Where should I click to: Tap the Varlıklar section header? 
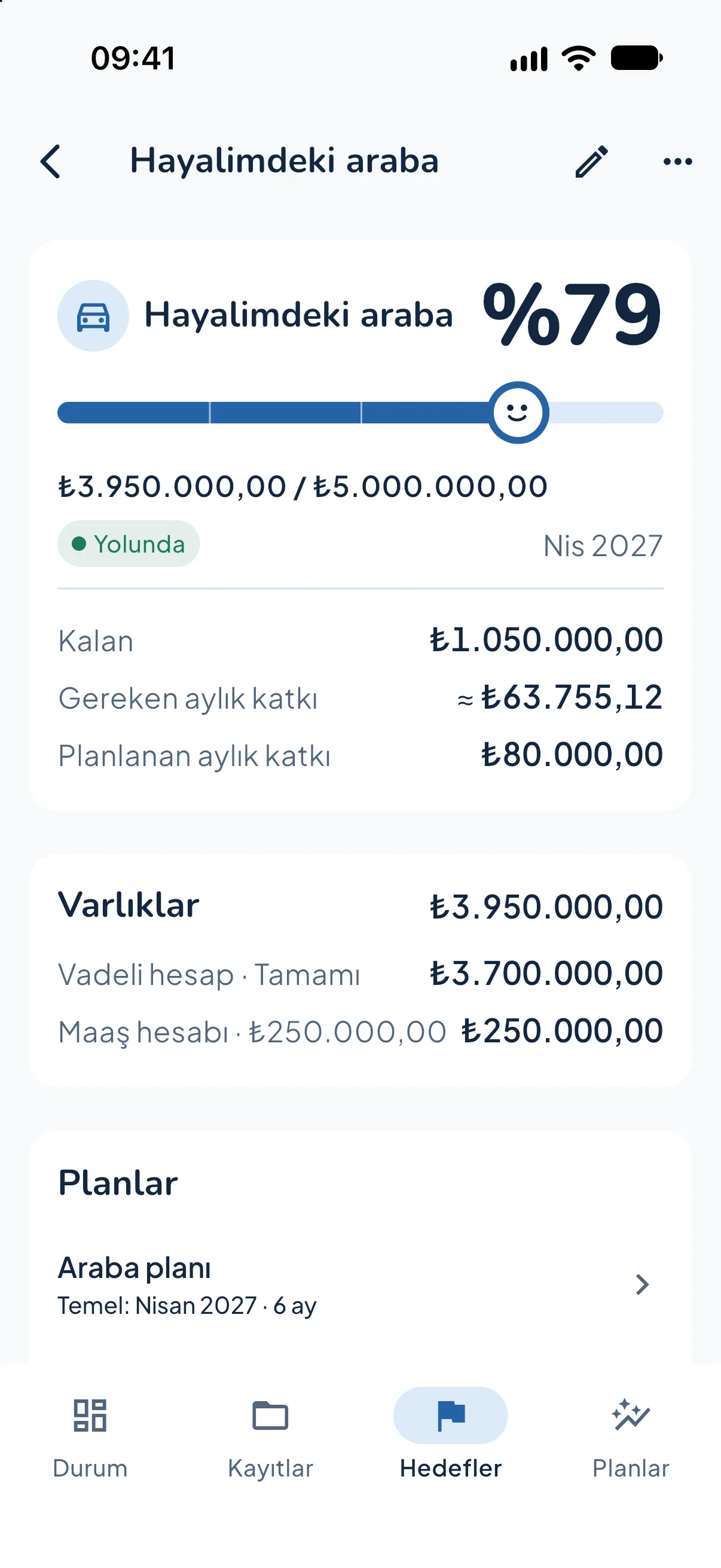(x=129, y=905)
